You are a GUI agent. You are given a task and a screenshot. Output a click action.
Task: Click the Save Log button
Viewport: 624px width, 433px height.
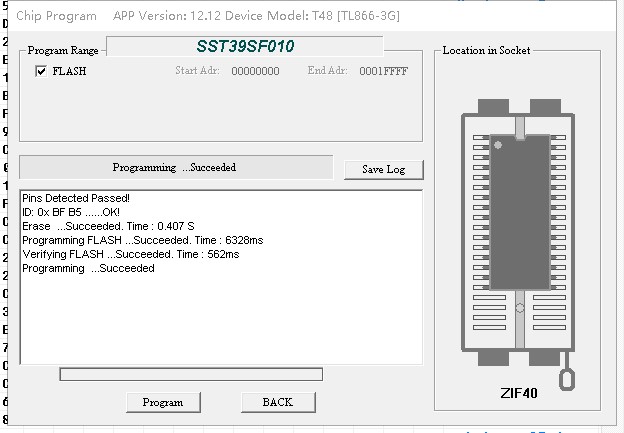tap(383, 169)
